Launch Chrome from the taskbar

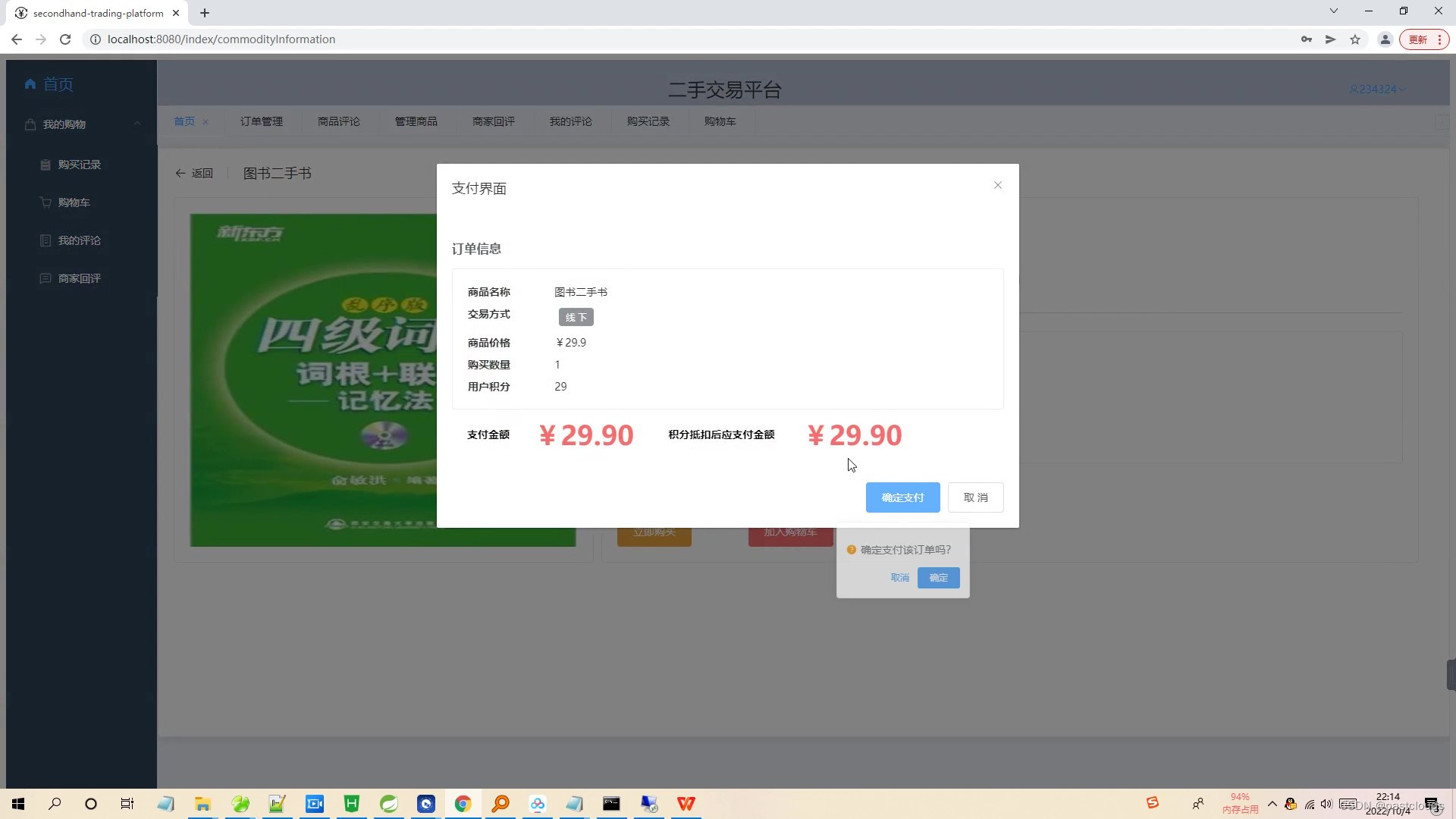click(x=463, y=804)
